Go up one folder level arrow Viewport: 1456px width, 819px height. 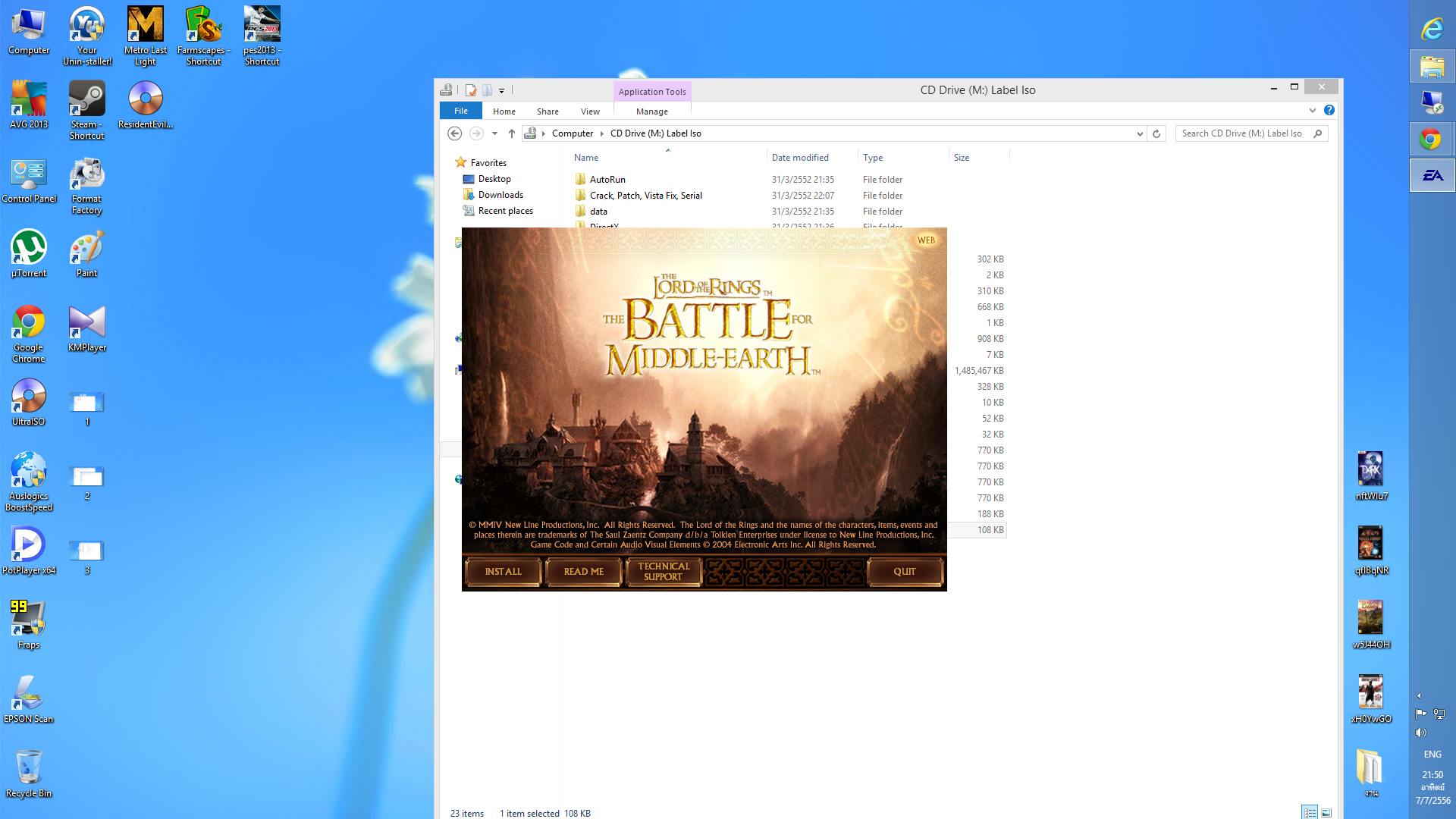[x=512, y=133]
